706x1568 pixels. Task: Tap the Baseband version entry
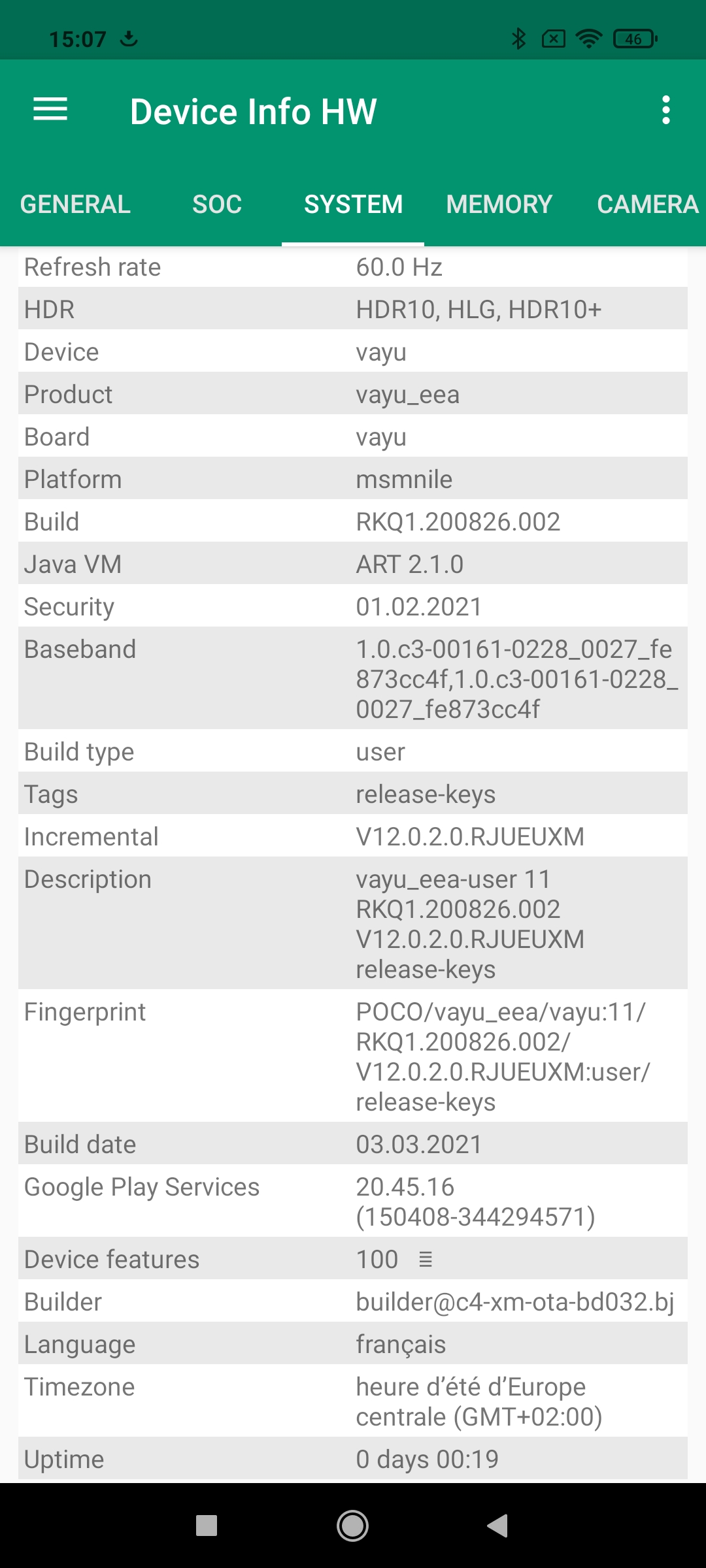pyautogui.click(x=516, y=679)
